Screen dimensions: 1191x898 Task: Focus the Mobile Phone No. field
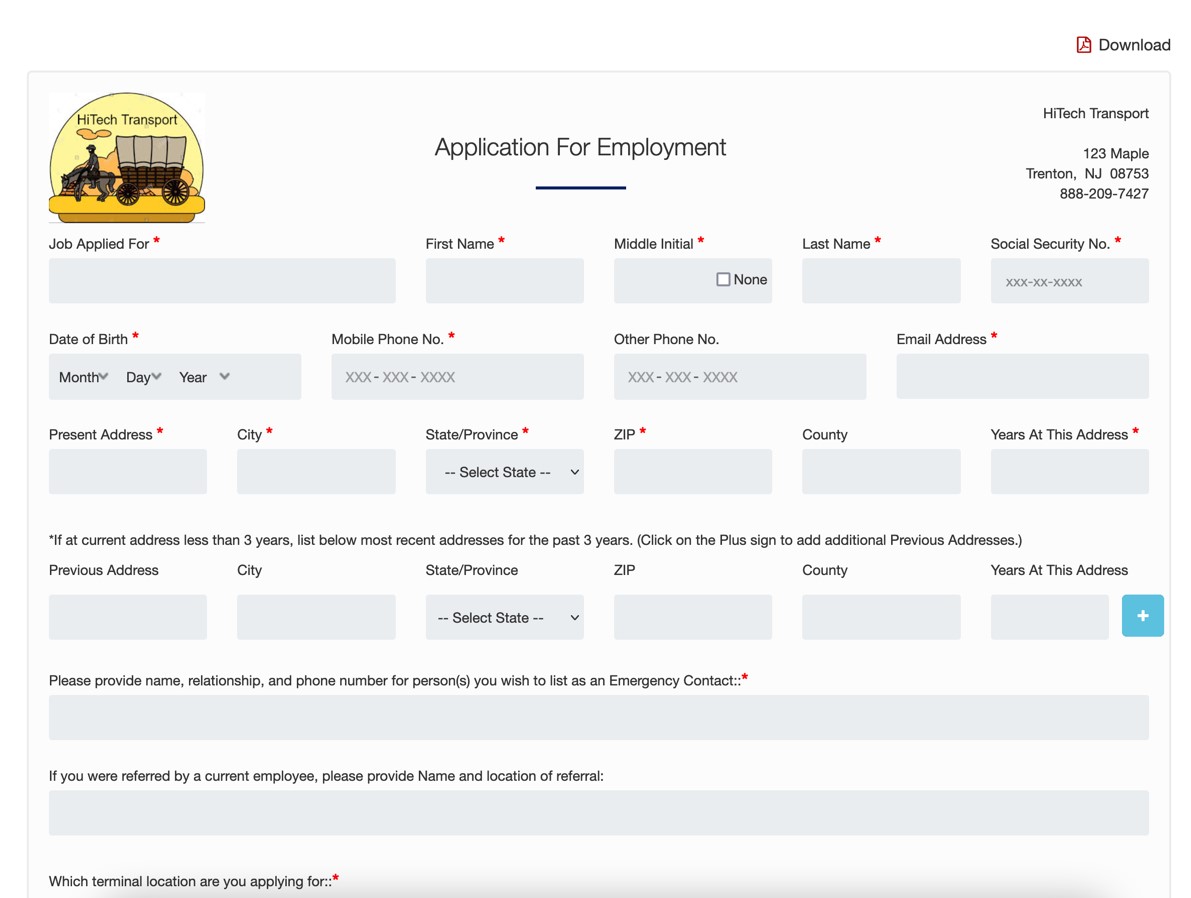click(457, 377)
